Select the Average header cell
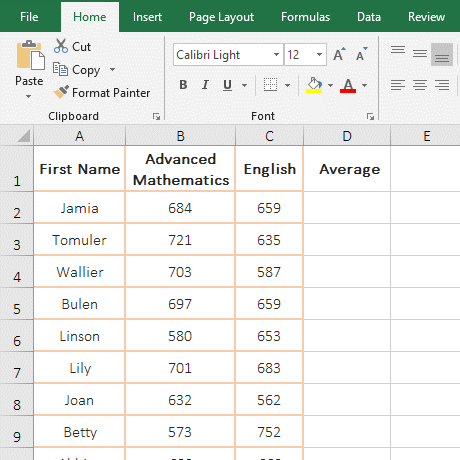460x460 pixels. pyautogui.click(x=347, y=169)
